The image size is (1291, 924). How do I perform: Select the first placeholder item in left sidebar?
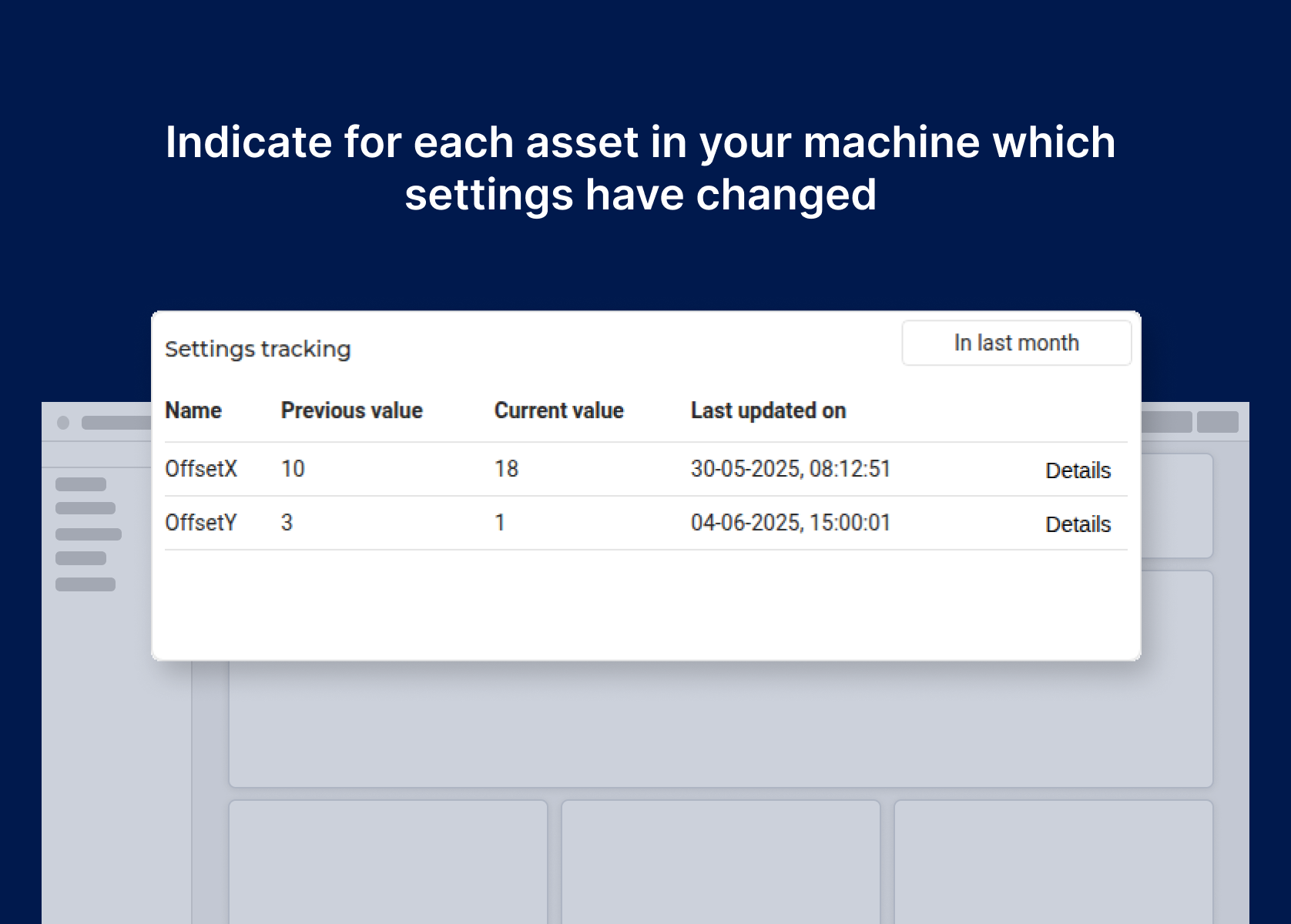(81, 484)
